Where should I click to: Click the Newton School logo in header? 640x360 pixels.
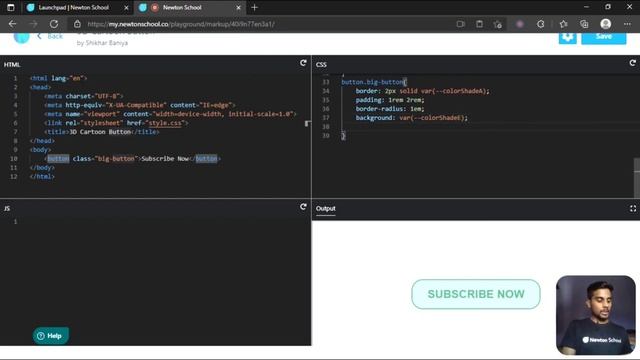[21, 37]
